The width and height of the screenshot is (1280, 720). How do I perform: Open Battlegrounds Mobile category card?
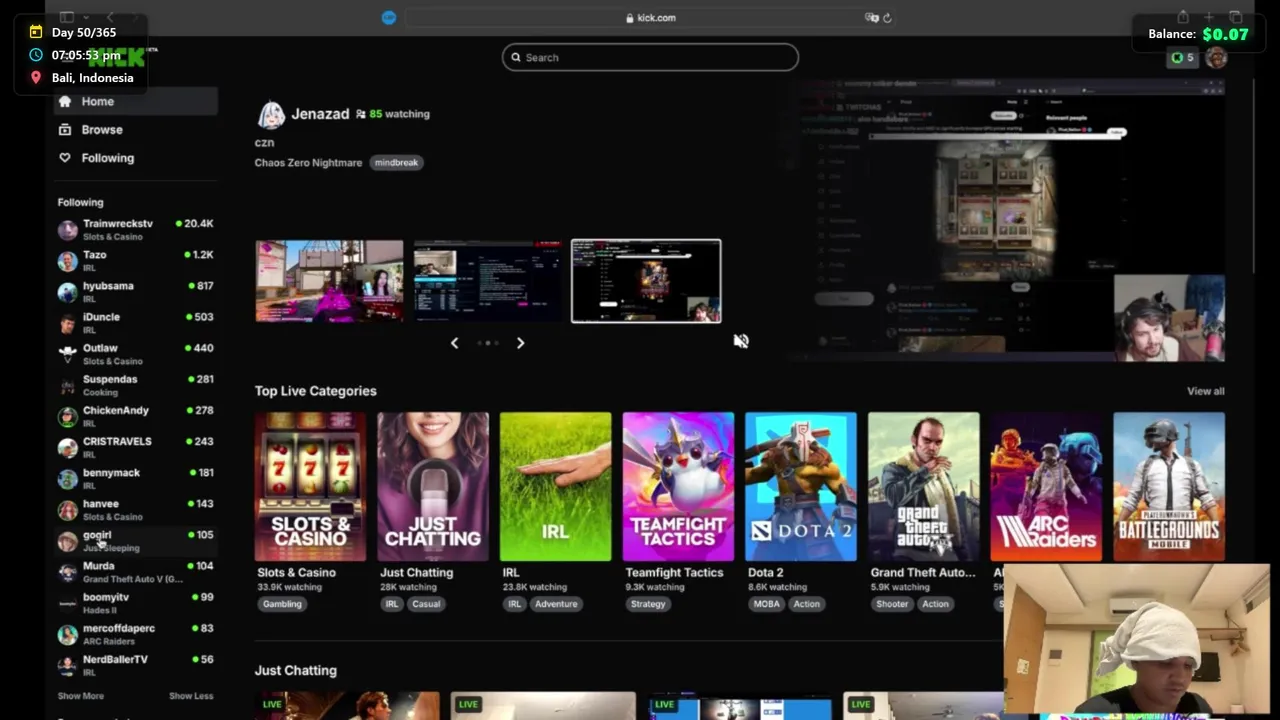click(x=1169, y=486)
